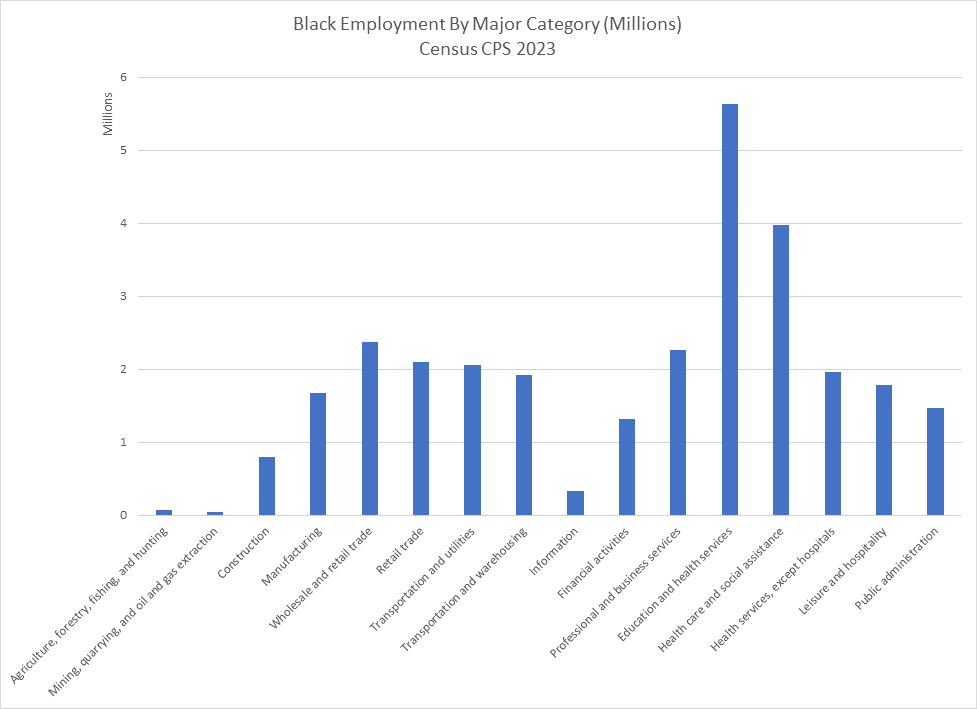Select the Transportation and warehousing bar

524,445
